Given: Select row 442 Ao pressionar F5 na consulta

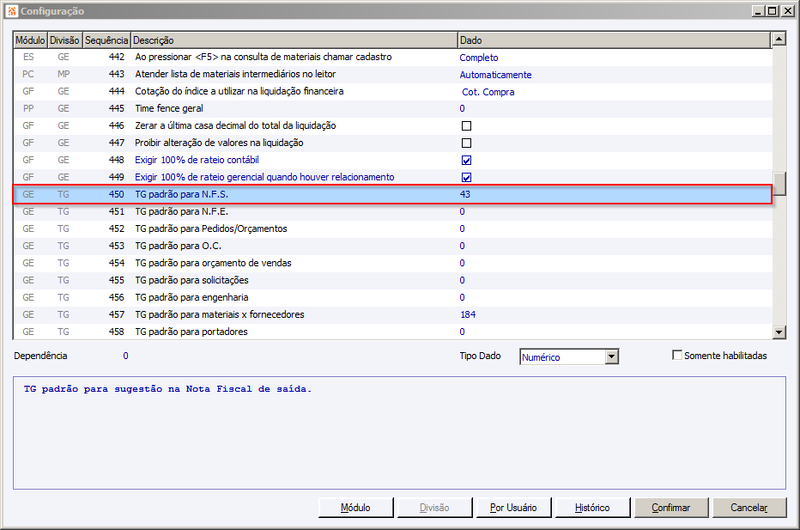Looking at the screenshot, I should pyautogui.click(x=392, y=57).
